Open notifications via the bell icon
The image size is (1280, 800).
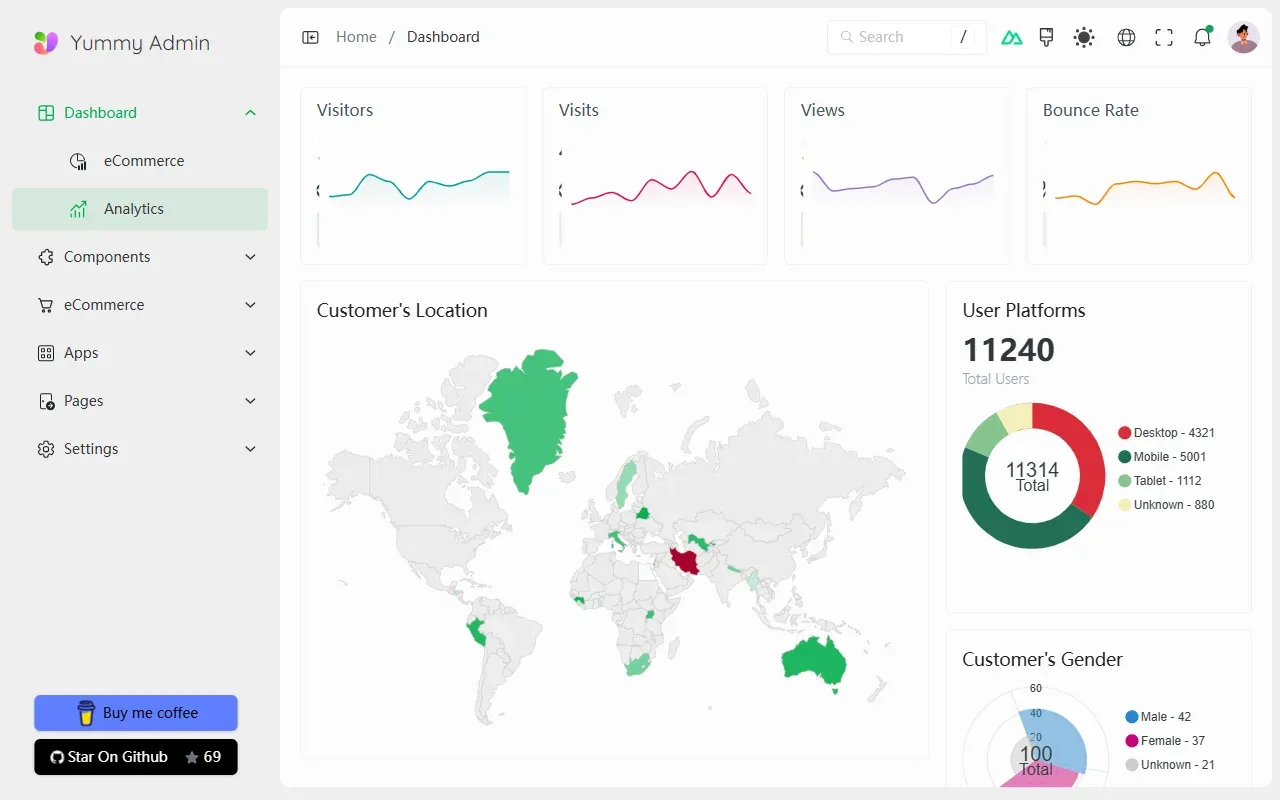point(1202,37)
